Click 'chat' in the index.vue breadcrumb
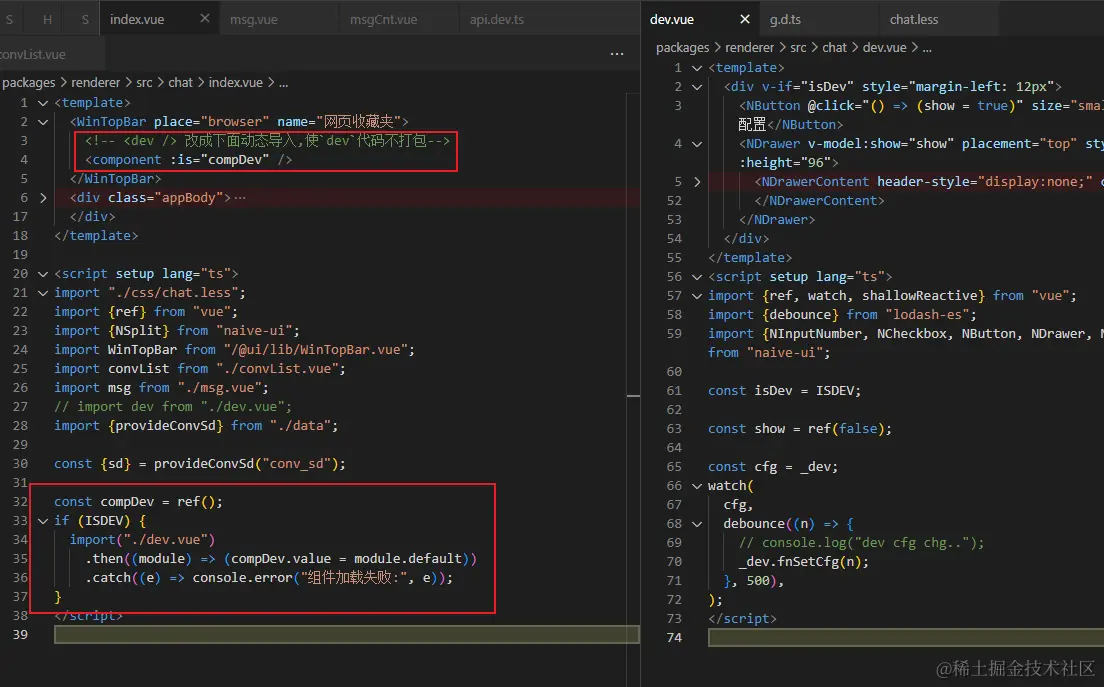The height and width of the screenshot is (687, 1104). [x=180, y=82]
